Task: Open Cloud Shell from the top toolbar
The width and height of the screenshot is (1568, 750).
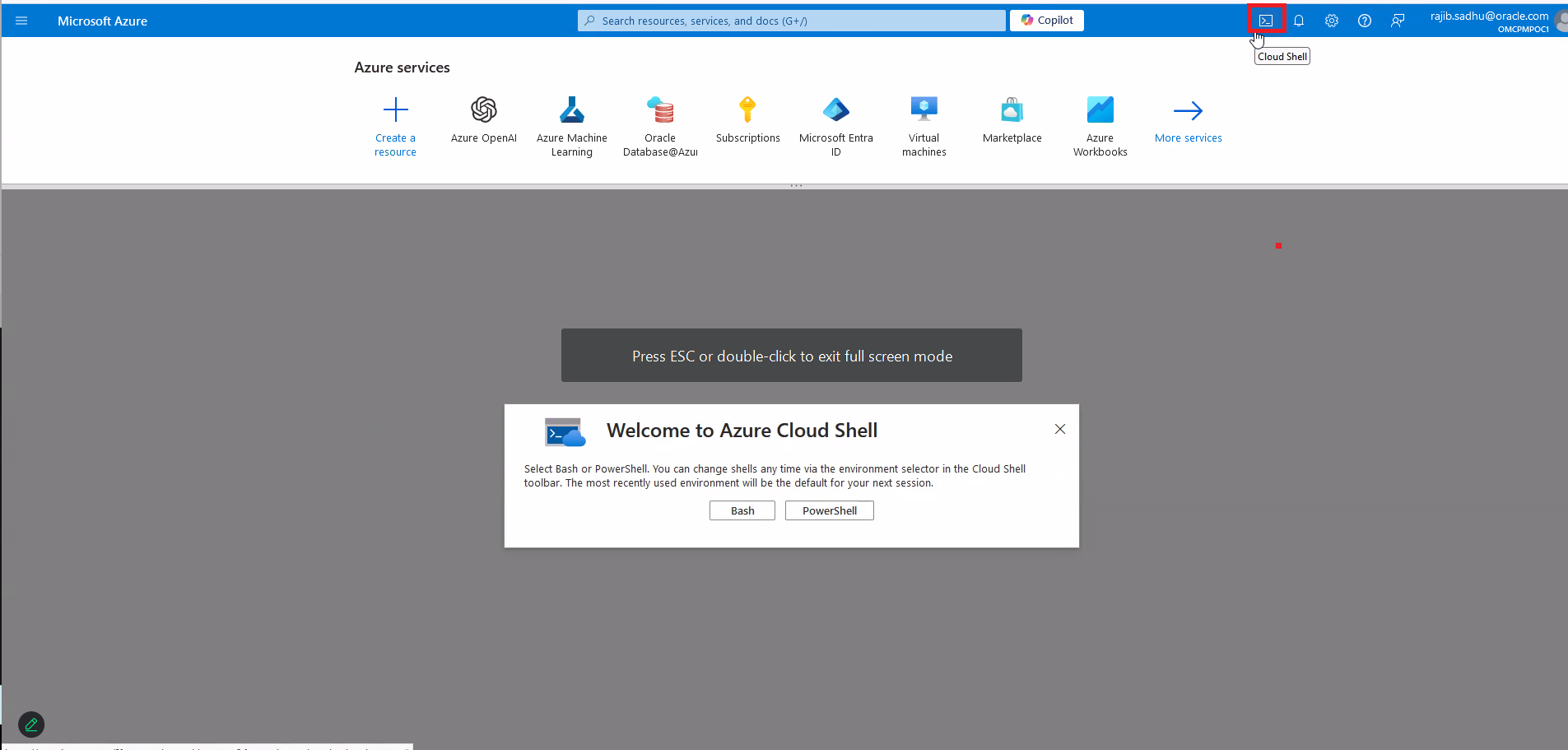Action: [1265, 20]
